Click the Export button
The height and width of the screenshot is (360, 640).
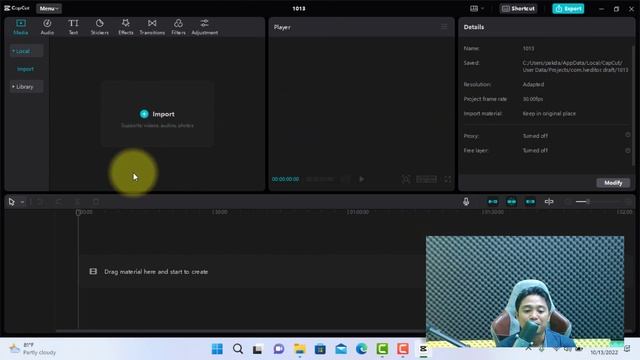568,9
